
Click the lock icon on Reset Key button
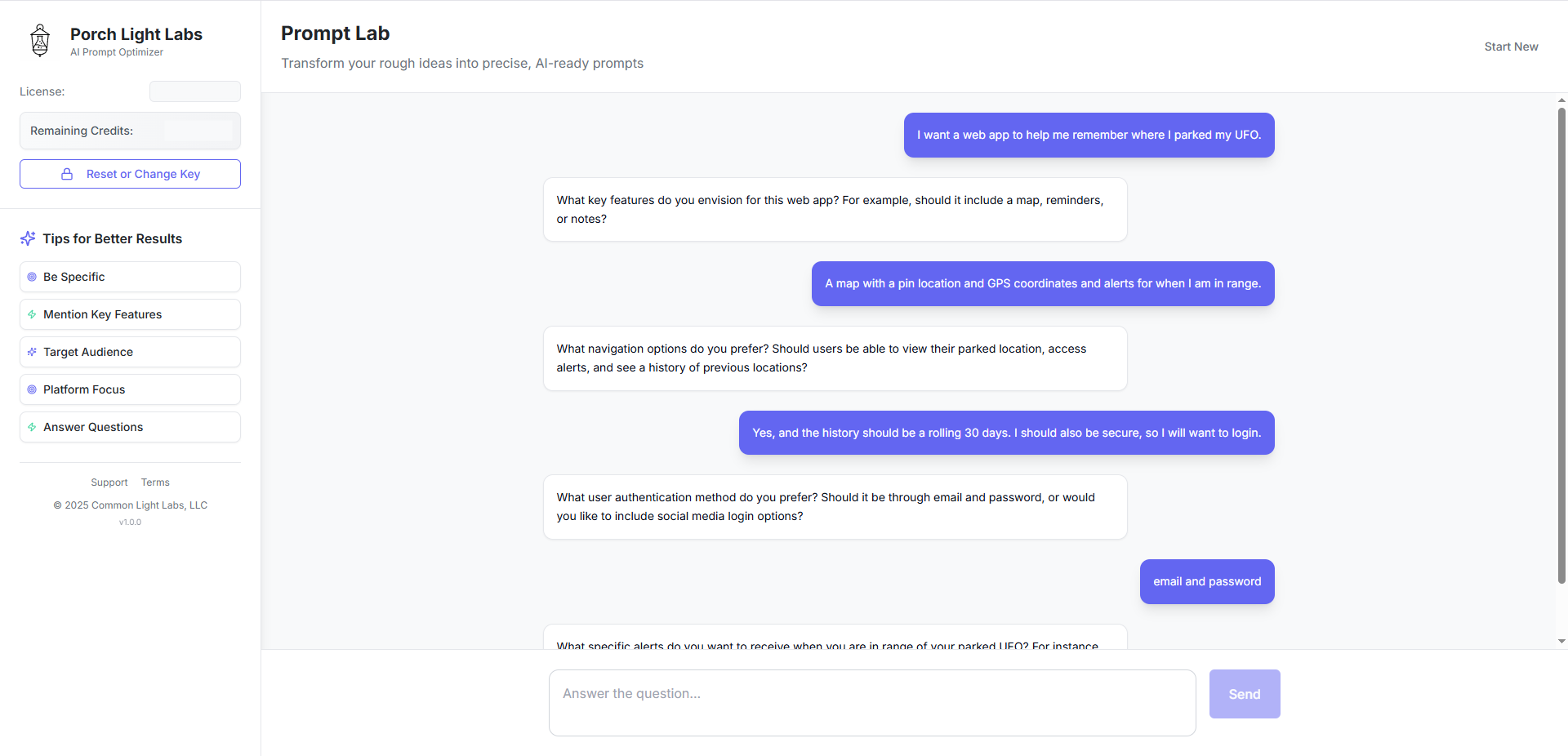67,174
